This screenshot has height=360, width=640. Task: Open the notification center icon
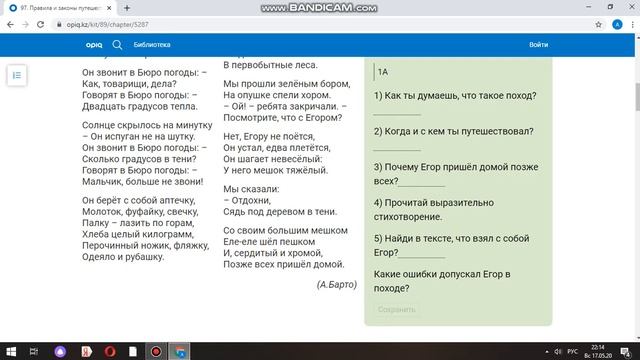click(626, 351)
